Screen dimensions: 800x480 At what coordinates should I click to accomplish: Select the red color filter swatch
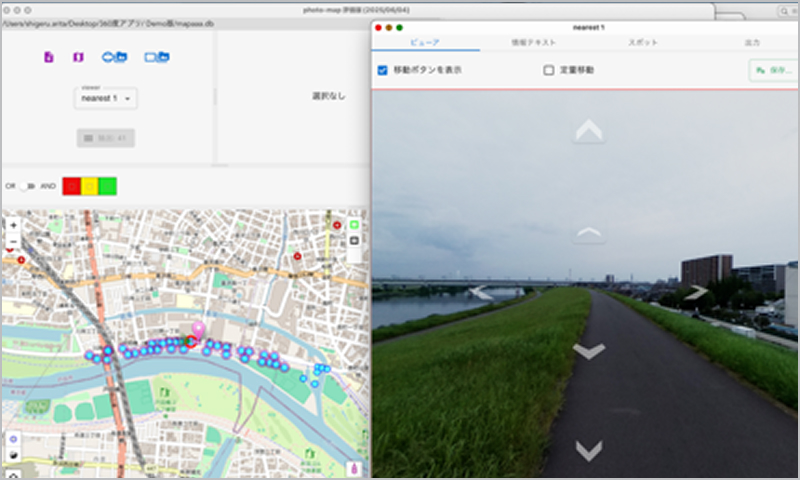click(x=71, y=186)
